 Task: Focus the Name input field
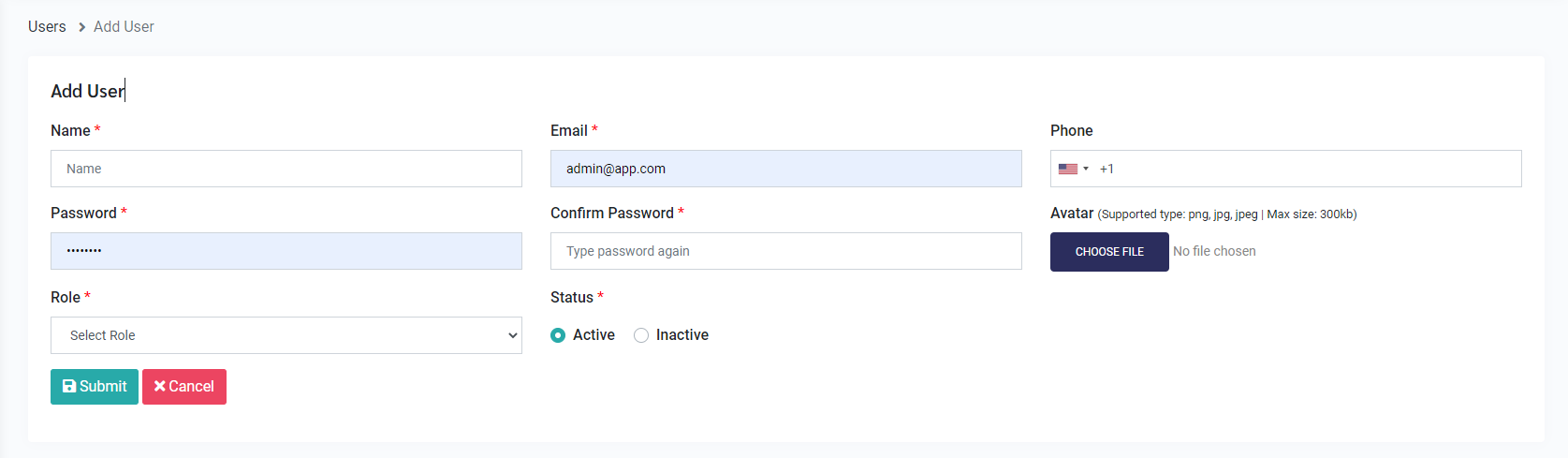[286, 169]
